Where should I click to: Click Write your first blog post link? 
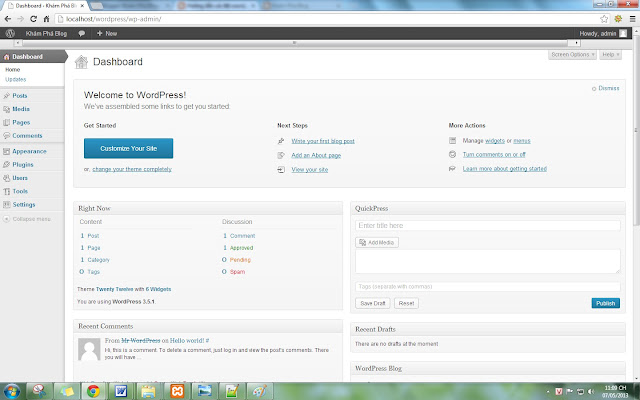coord(323,141)
